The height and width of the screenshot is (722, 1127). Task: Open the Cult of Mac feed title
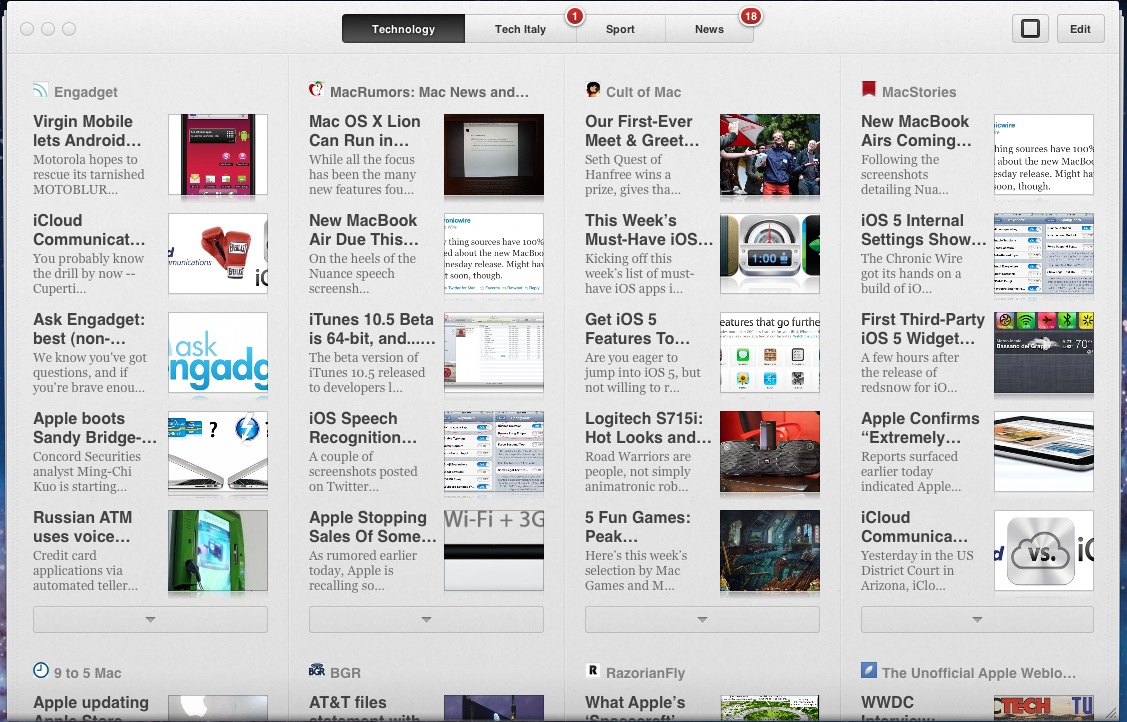(643, 92)
